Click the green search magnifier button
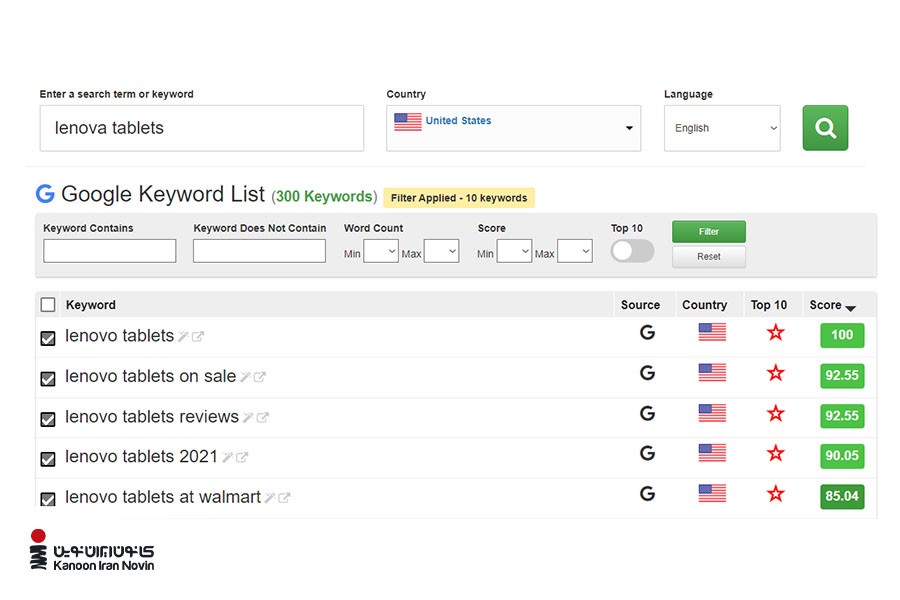900x600 pixels. click(825, 128)
